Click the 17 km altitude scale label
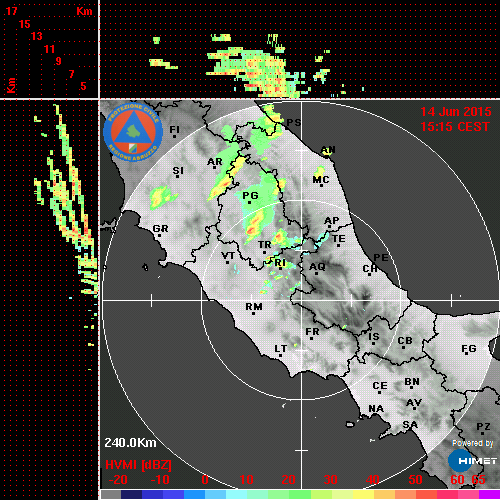500x500 pixels. (11, 11)
